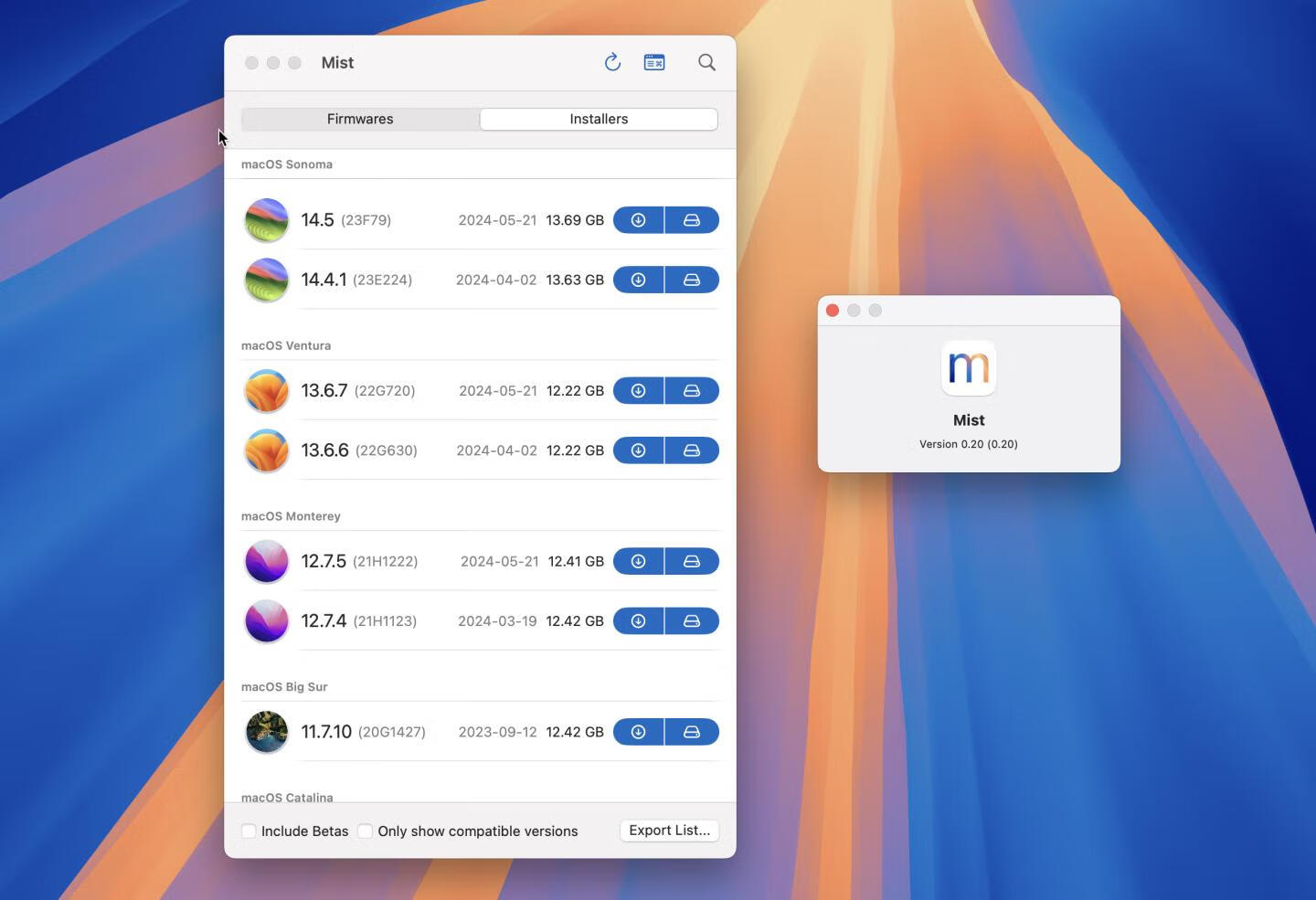The image size is (1316, 900).
Task: Create bootable volume for macOS 14.4.1
Action: click(x=692, y=280)
